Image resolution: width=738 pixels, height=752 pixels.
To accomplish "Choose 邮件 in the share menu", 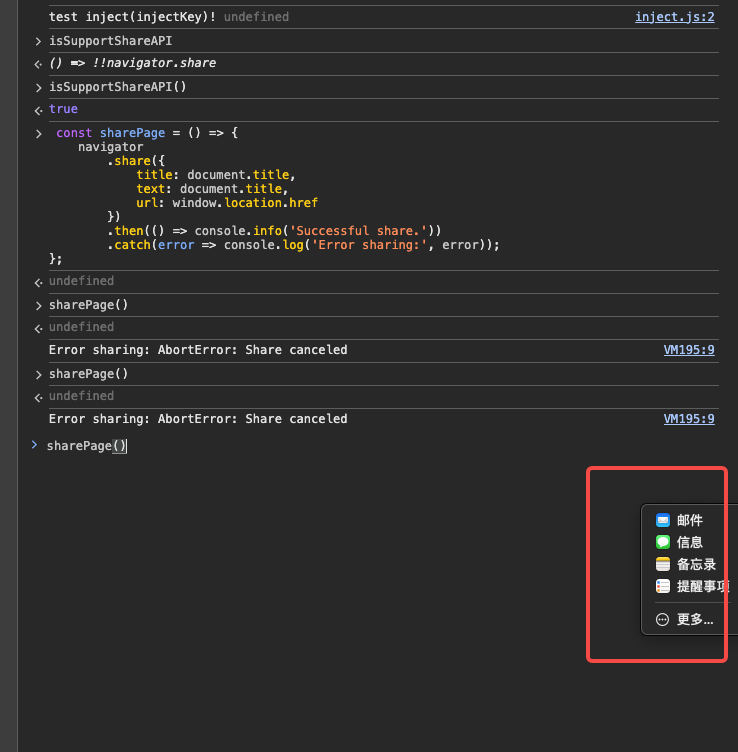I will pyautogui.click(x=690, y=520).
